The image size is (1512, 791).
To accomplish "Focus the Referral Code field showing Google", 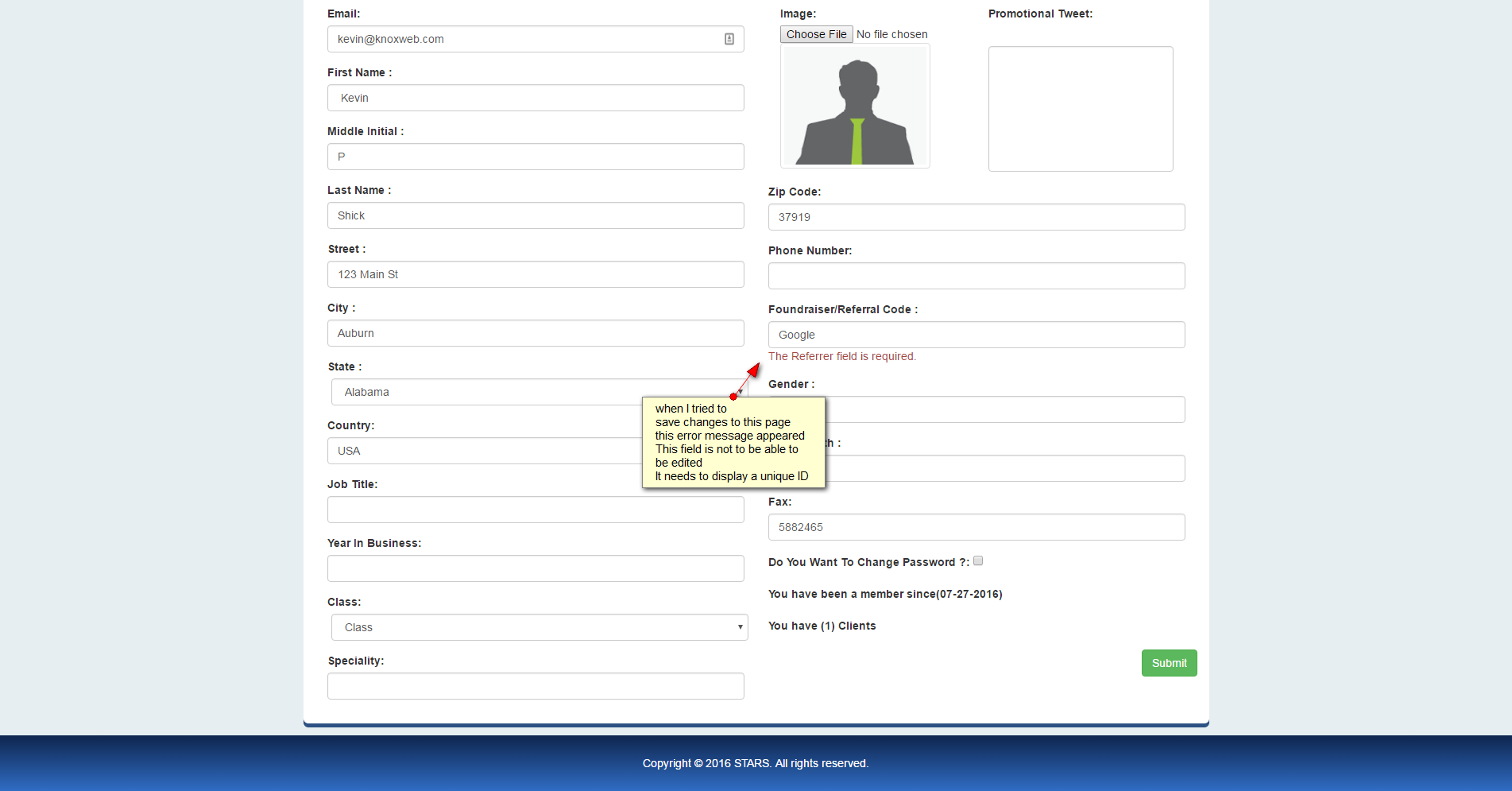I will [976, 335].
